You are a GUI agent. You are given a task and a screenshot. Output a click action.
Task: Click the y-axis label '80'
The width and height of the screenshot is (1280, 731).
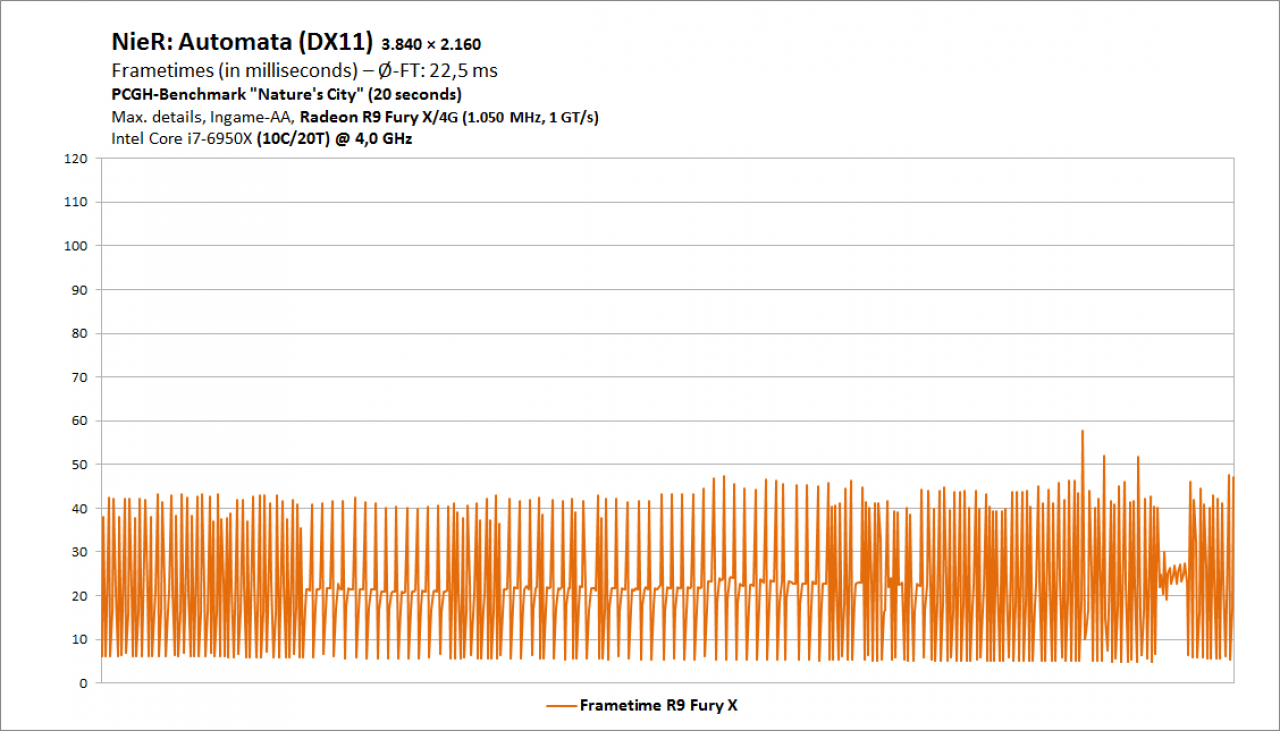80,333
